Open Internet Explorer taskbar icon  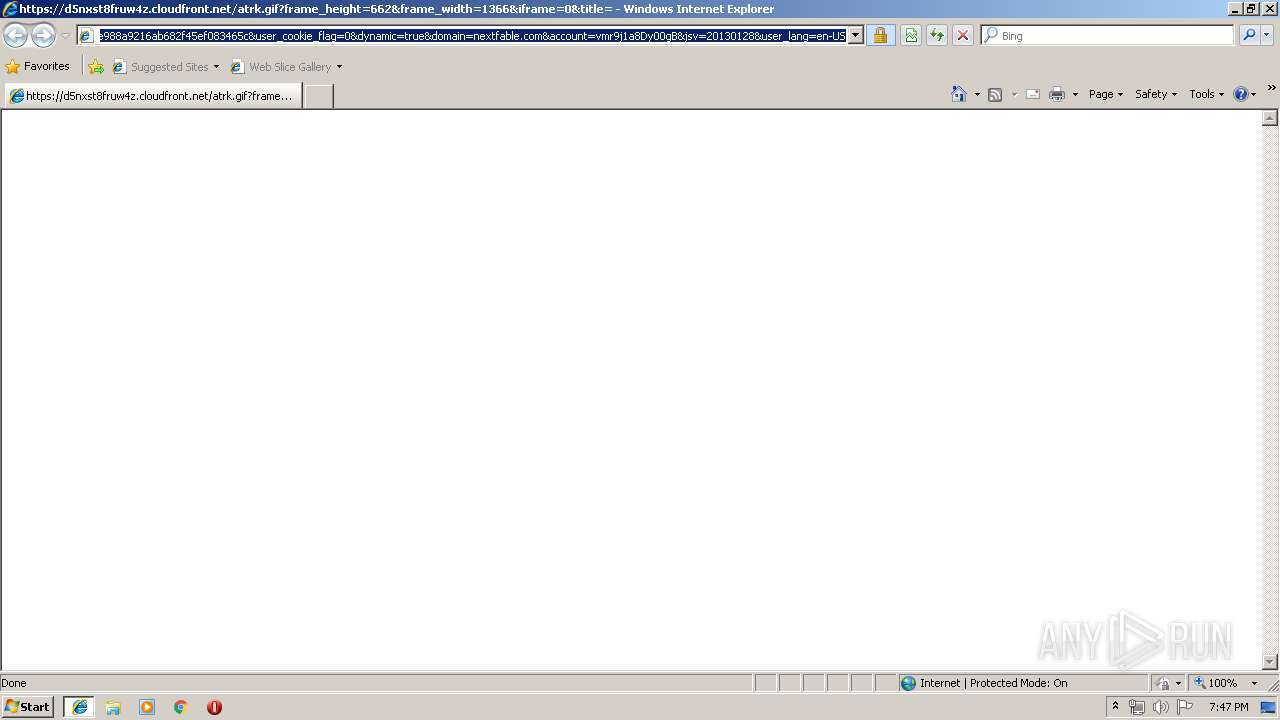(80, 707)
